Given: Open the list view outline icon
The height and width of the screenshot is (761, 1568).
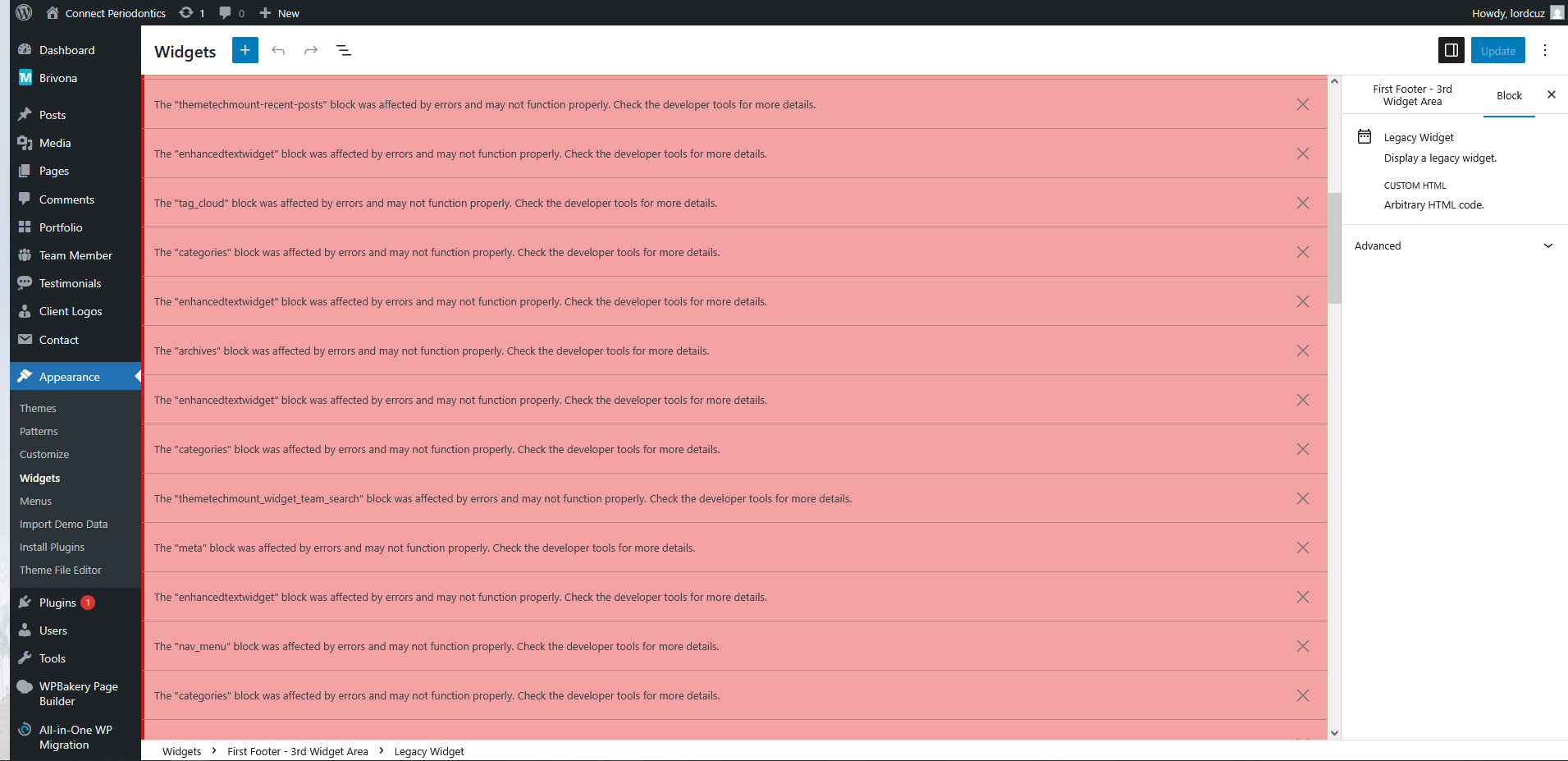Looking at the screenshot, I should click(344, 50).
